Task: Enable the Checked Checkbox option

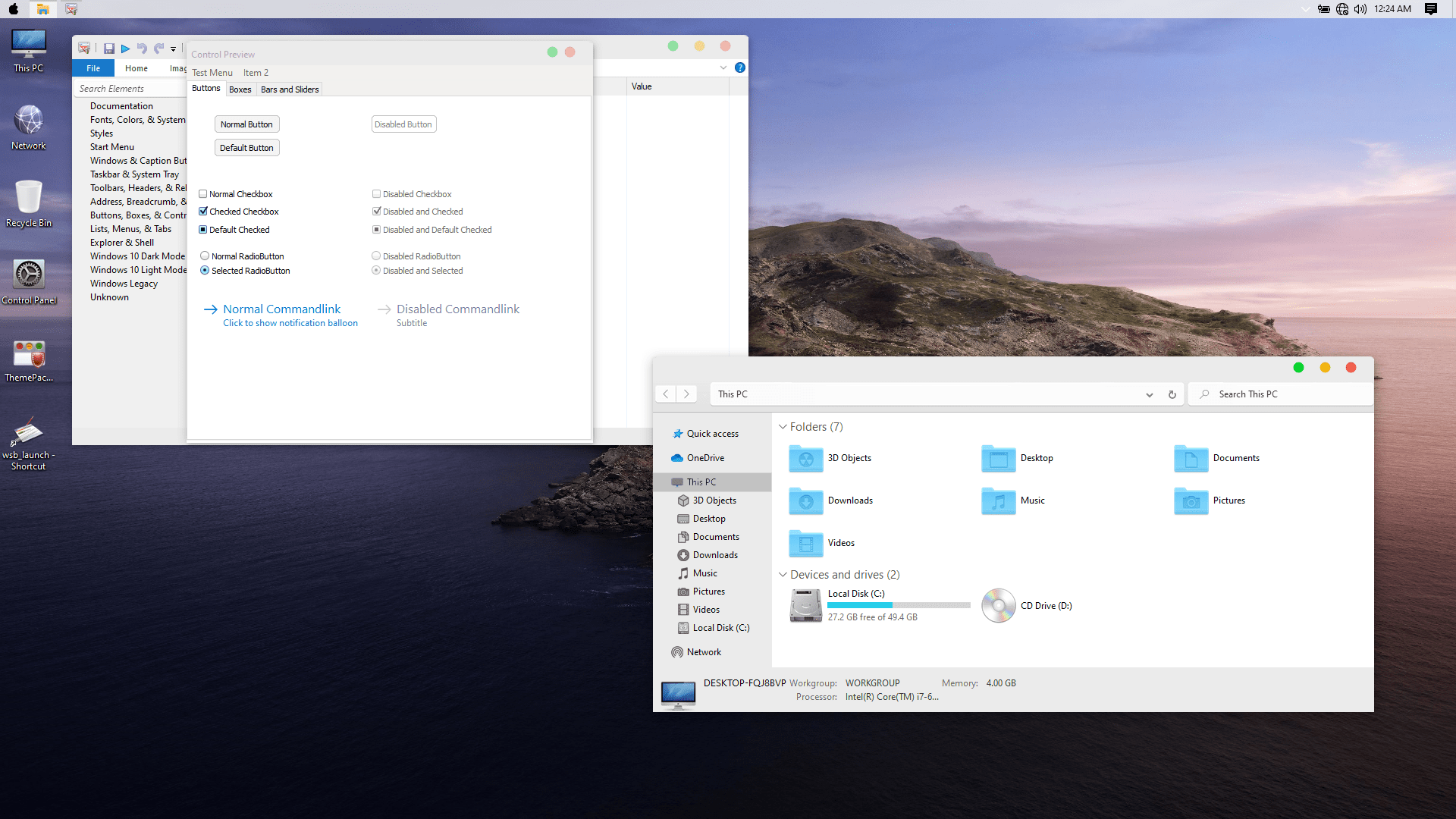Action: (x=203, y=211)
